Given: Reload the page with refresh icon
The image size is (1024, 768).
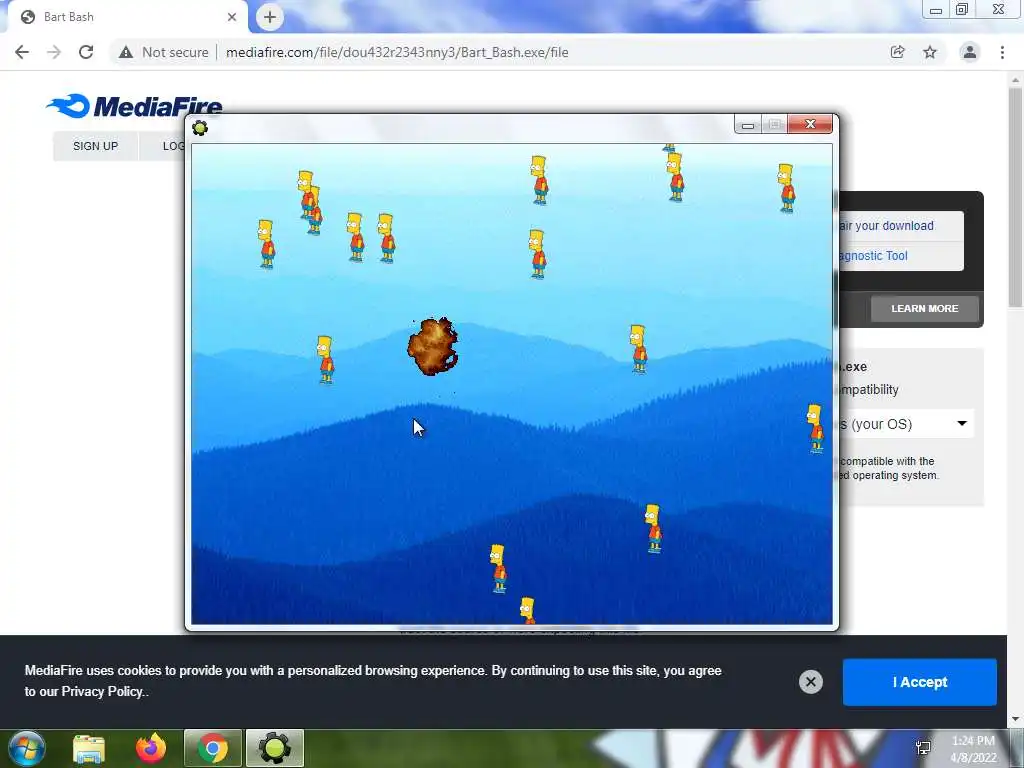Looking at the screenshot, I should [86, 52].
